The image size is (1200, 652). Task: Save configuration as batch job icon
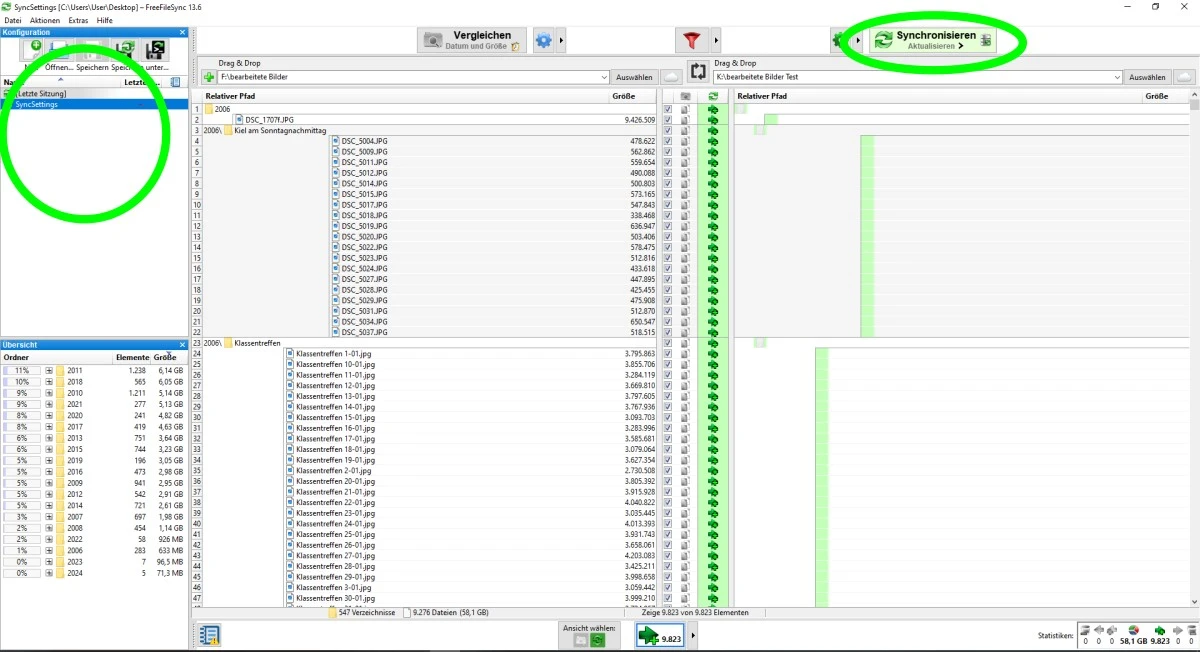[155, 50]
